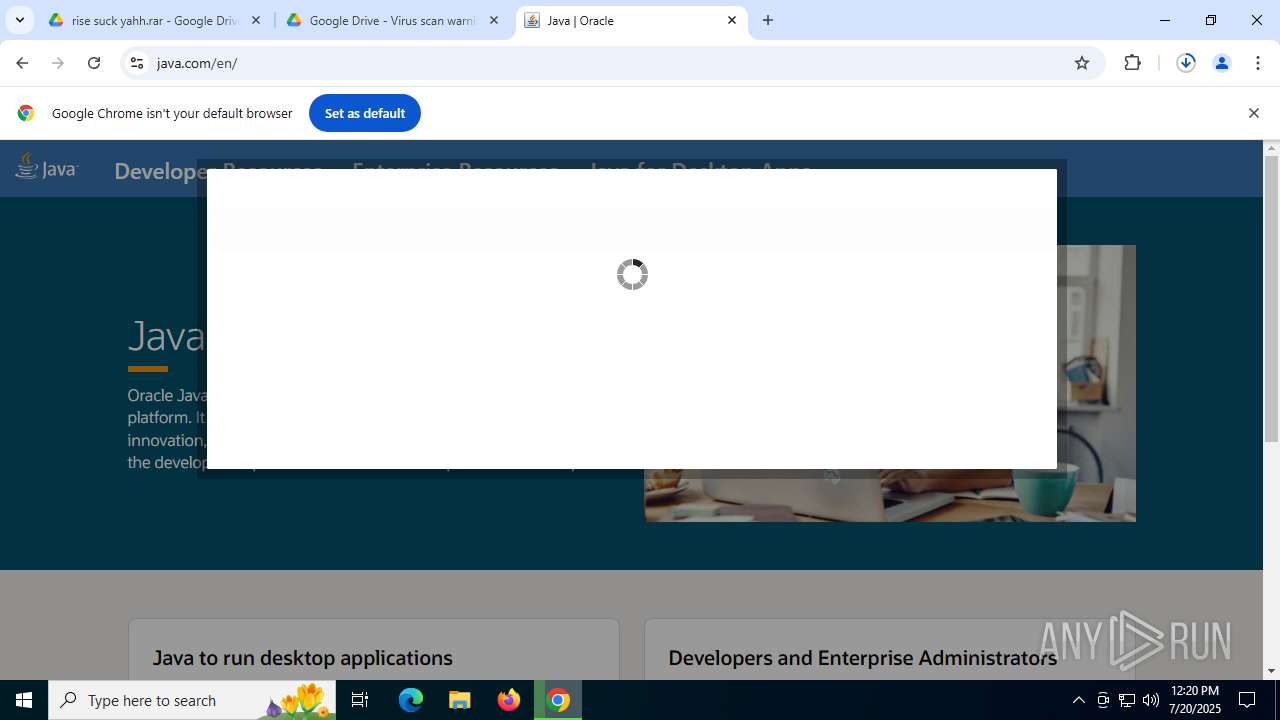
Task: Show hidden system tray icons
Action: point(1078,700)
